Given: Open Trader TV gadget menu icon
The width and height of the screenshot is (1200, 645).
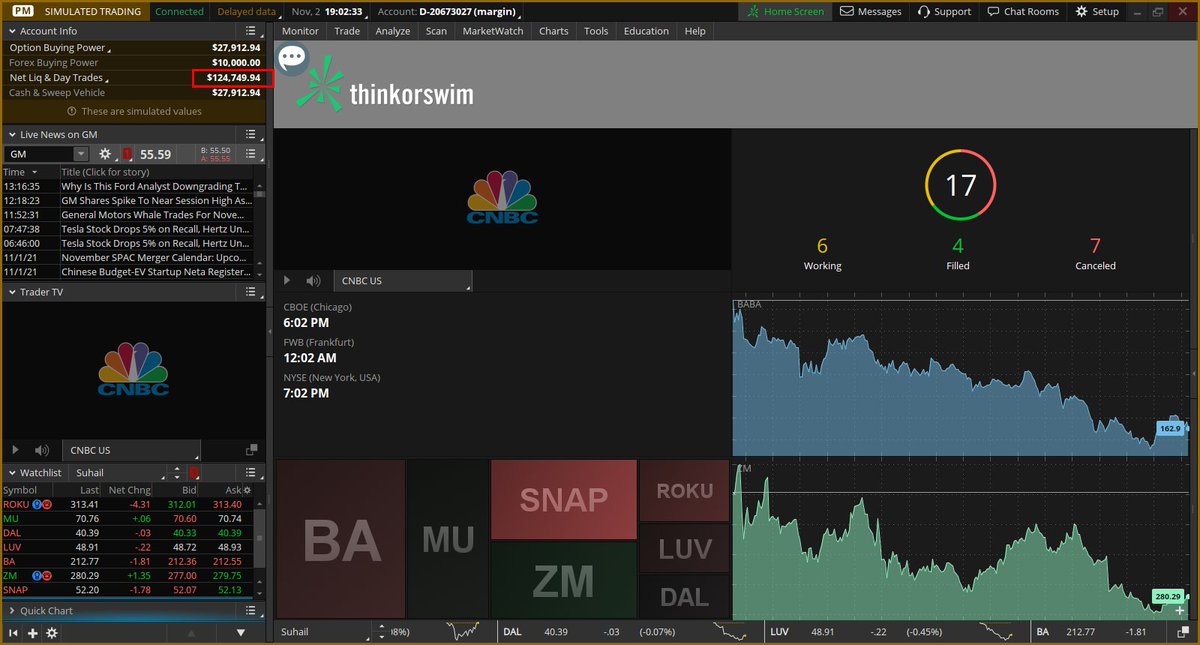Looking at the screenshot, I should (x=253, y=292).
